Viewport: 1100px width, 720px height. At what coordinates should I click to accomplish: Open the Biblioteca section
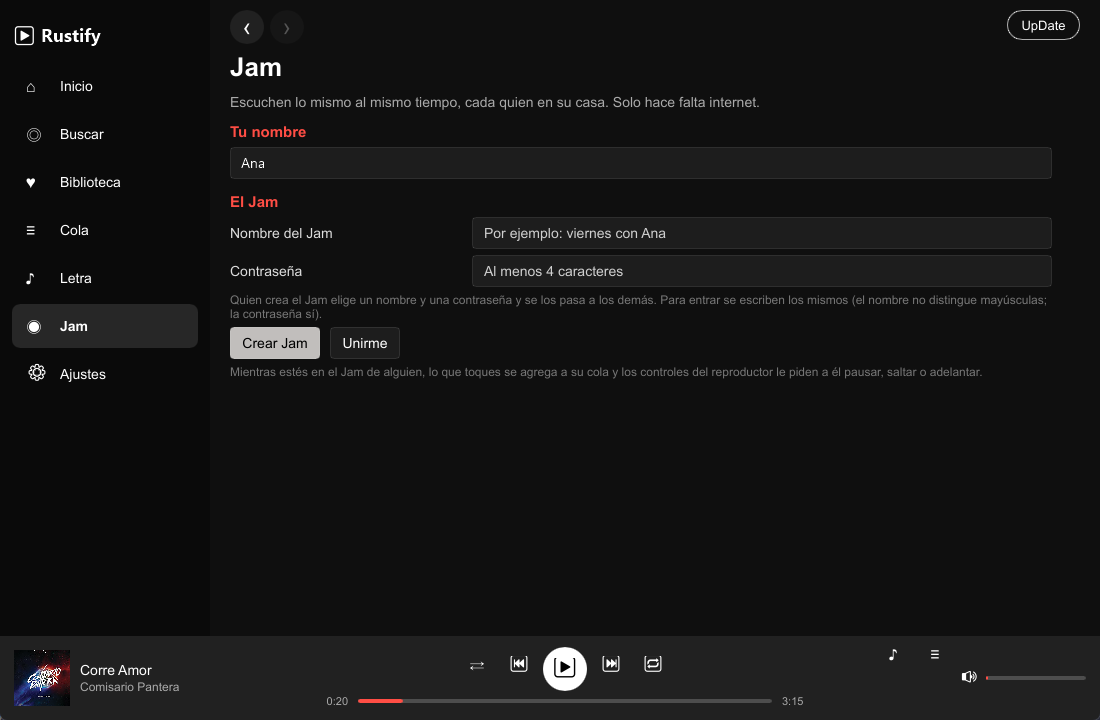coord(105,182)
